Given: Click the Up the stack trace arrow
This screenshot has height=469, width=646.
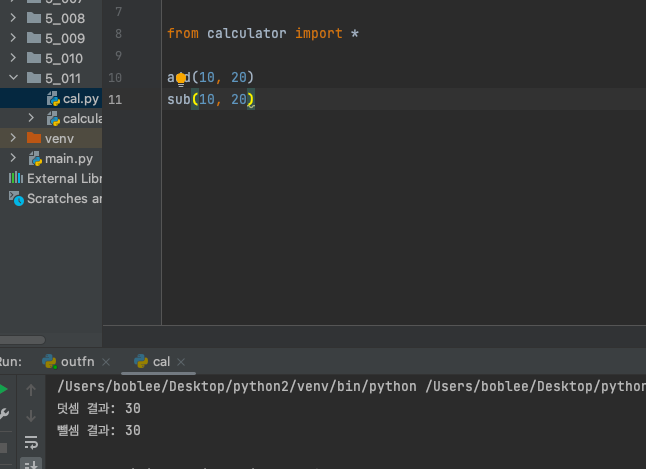Looking at the screenshot, I should (x=31, y=390).
